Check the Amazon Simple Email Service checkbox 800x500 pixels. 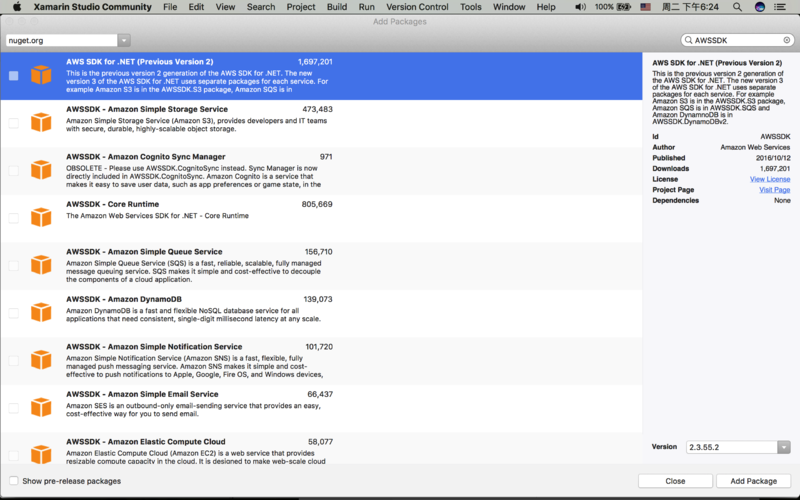14,408
